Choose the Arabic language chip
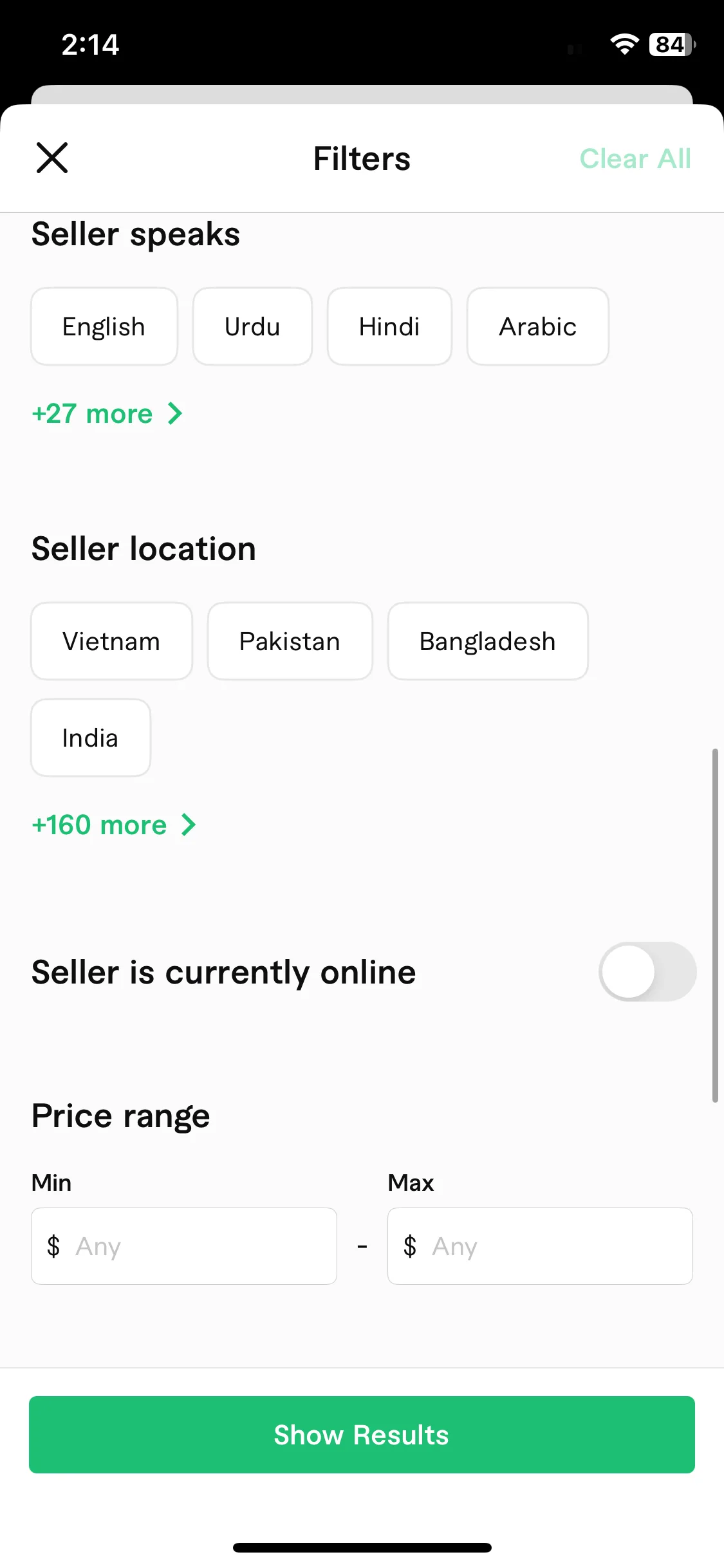Screen dimensions: 724x1568 (x=538, y=326)
